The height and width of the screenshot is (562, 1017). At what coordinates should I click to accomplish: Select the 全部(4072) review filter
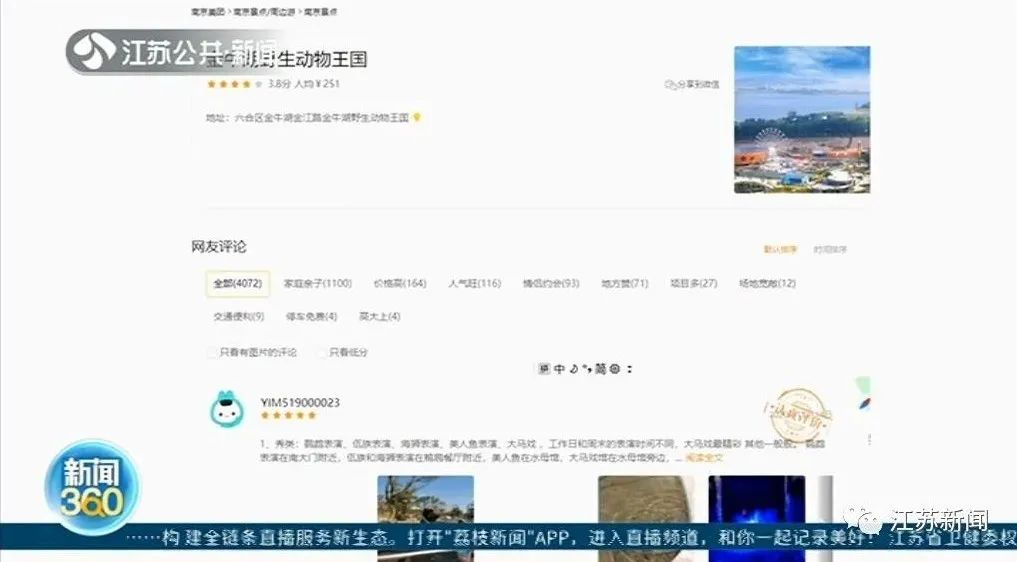[x=237, y=284]
